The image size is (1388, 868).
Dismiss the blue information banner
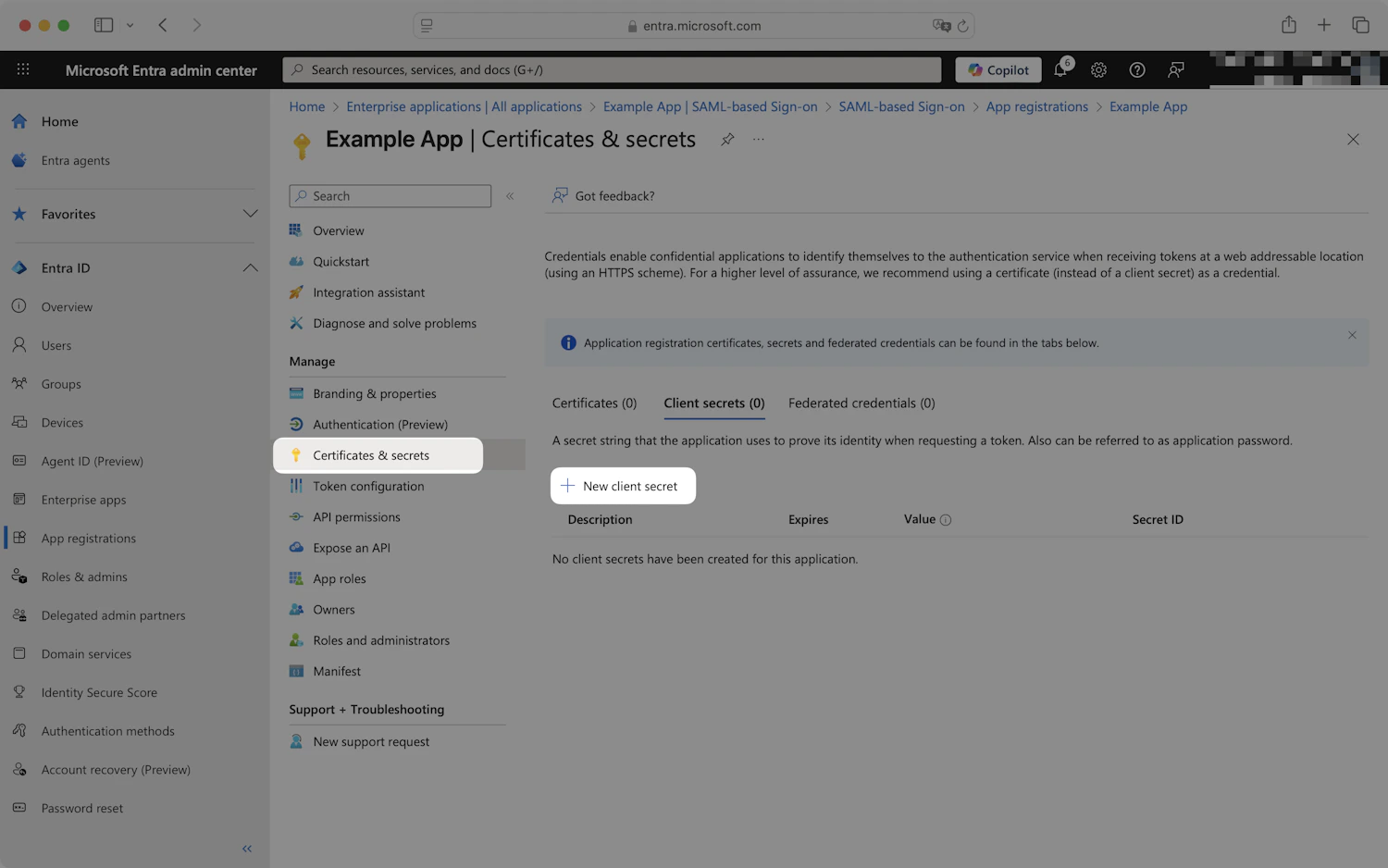coord(1352,335)
